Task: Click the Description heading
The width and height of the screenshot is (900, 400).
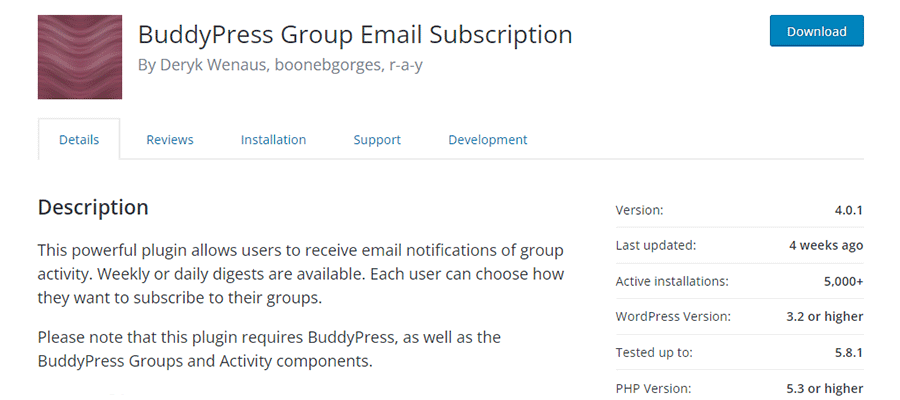Action: click(x=93, y=208)
